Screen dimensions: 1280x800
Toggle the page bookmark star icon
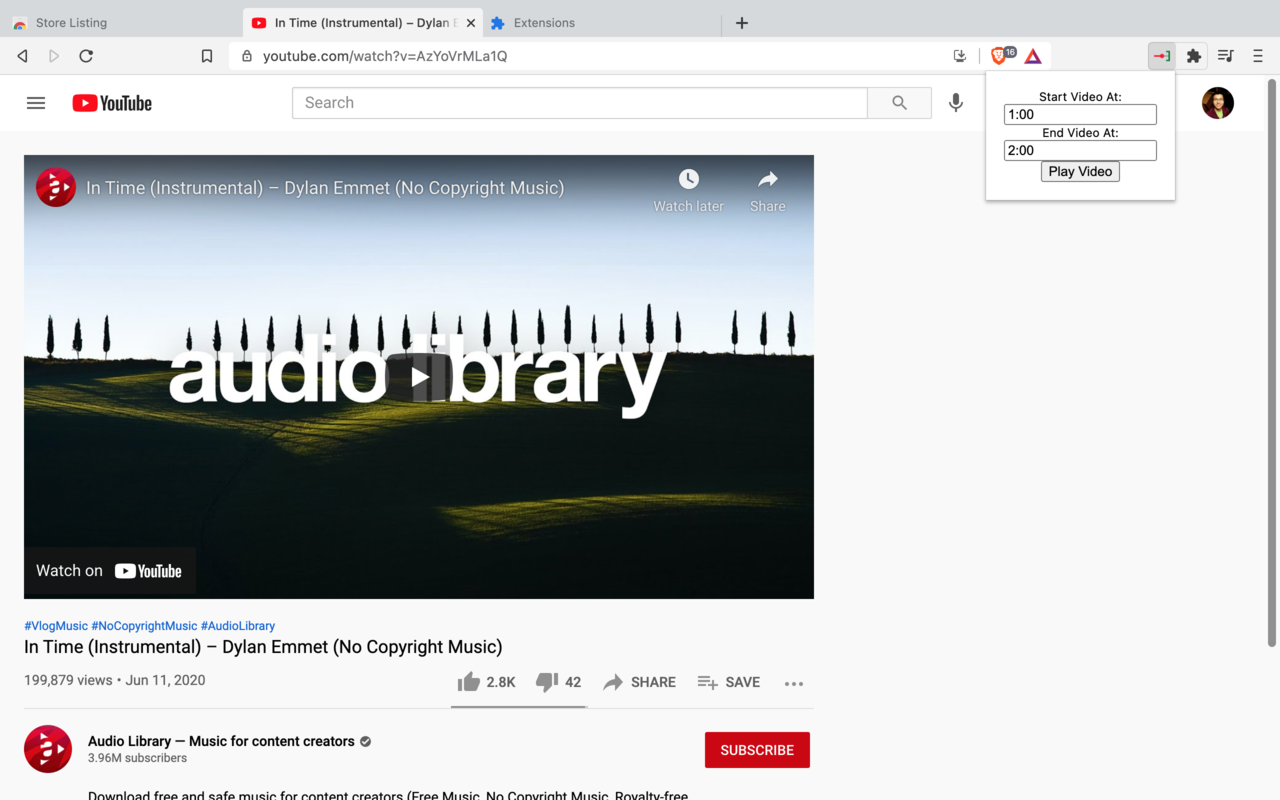(207, 56)
